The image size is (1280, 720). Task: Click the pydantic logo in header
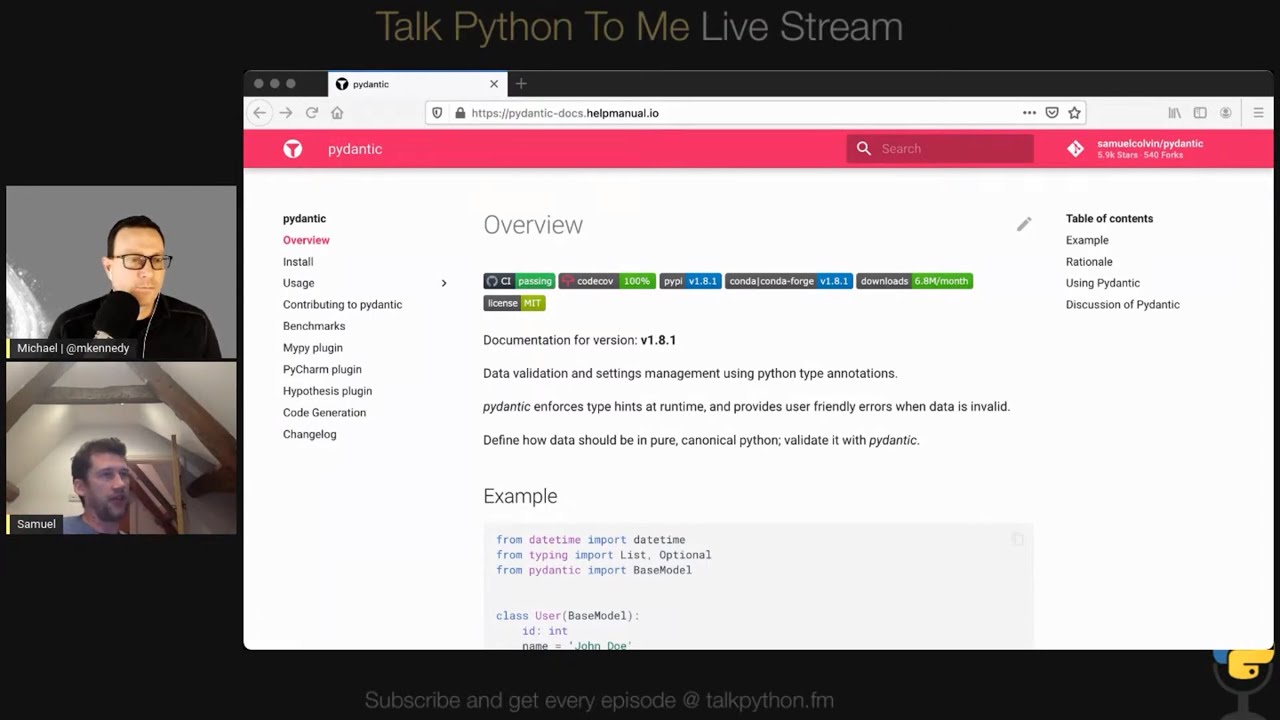[292, 149]
